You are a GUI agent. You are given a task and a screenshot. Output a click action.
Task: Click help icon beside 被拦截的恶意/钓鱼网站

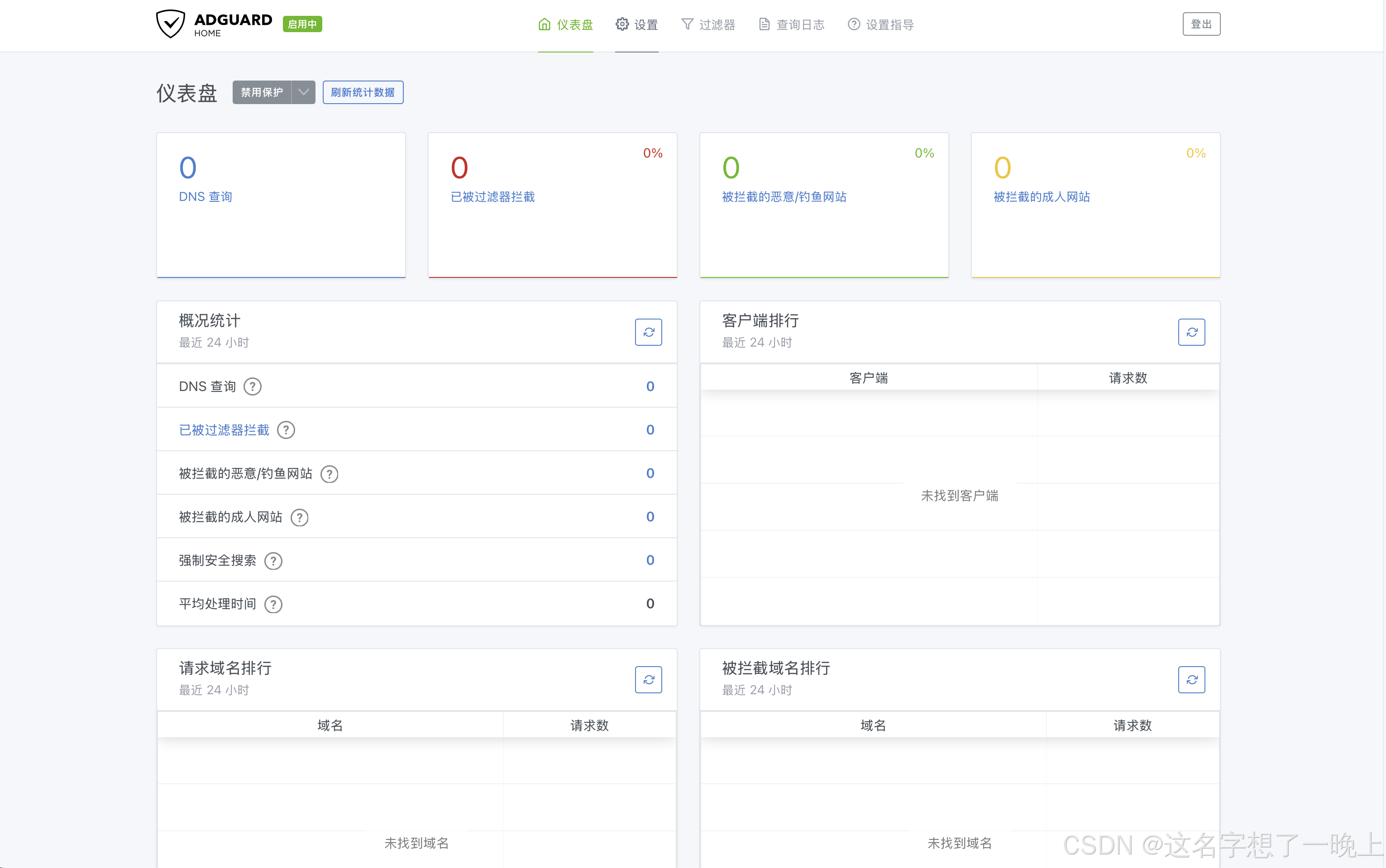329,474
